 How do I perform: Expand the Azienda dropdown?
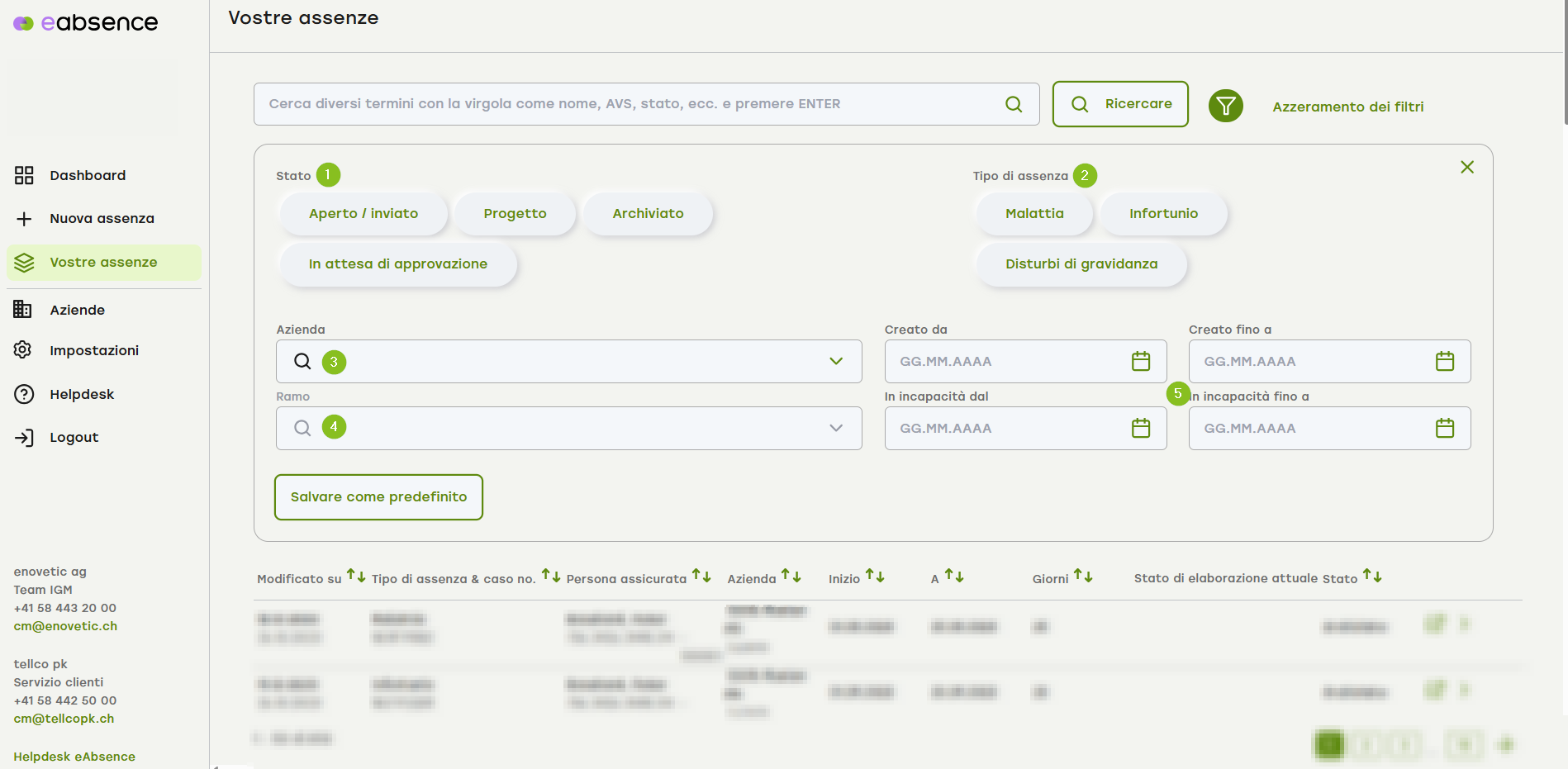[x=835, y=361]
